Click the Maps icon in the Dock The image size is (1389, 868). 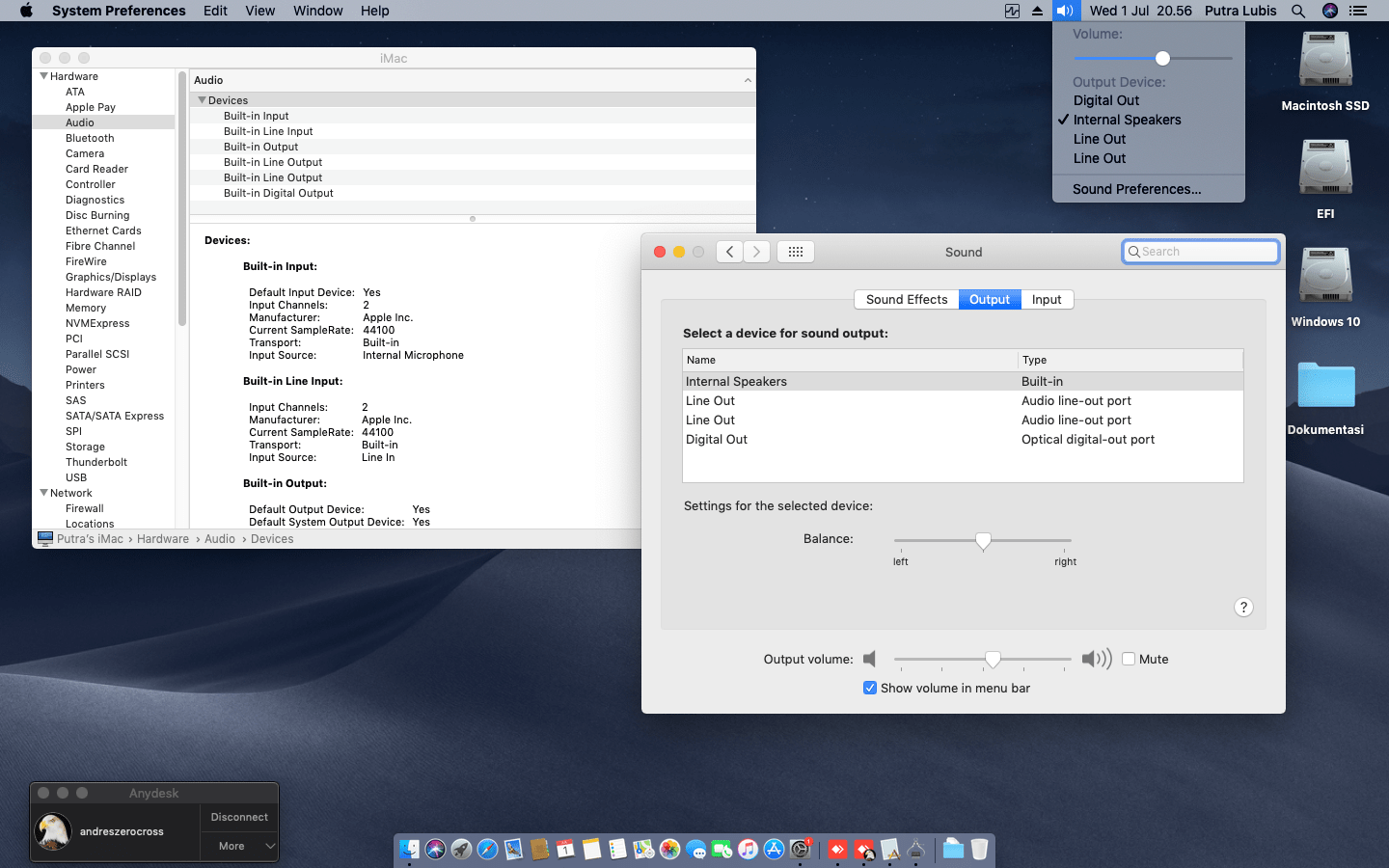(644, 850)
